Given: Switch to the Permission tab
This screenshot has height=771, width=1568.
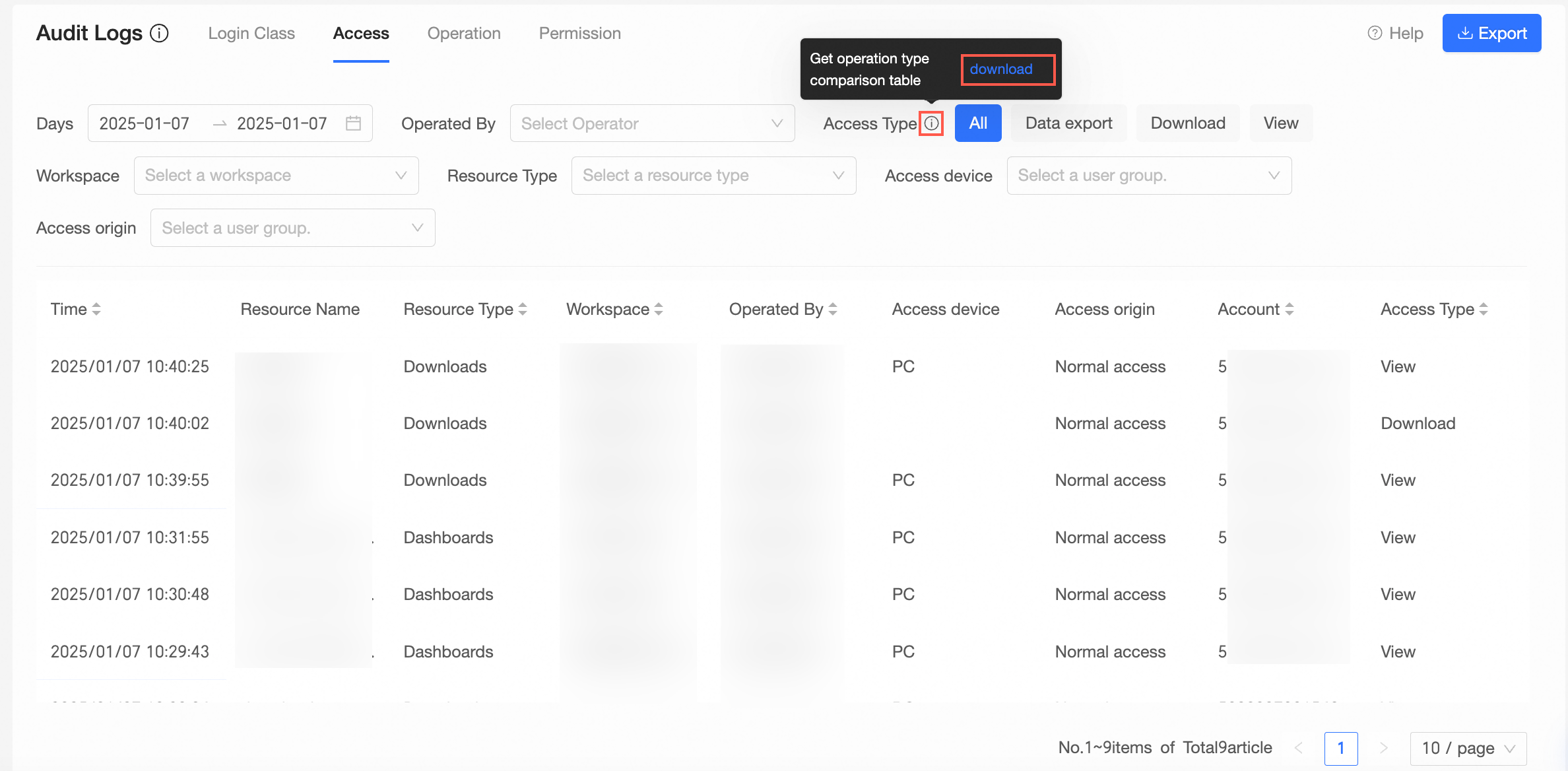Looking at the screenshot, I should point(579,33).
